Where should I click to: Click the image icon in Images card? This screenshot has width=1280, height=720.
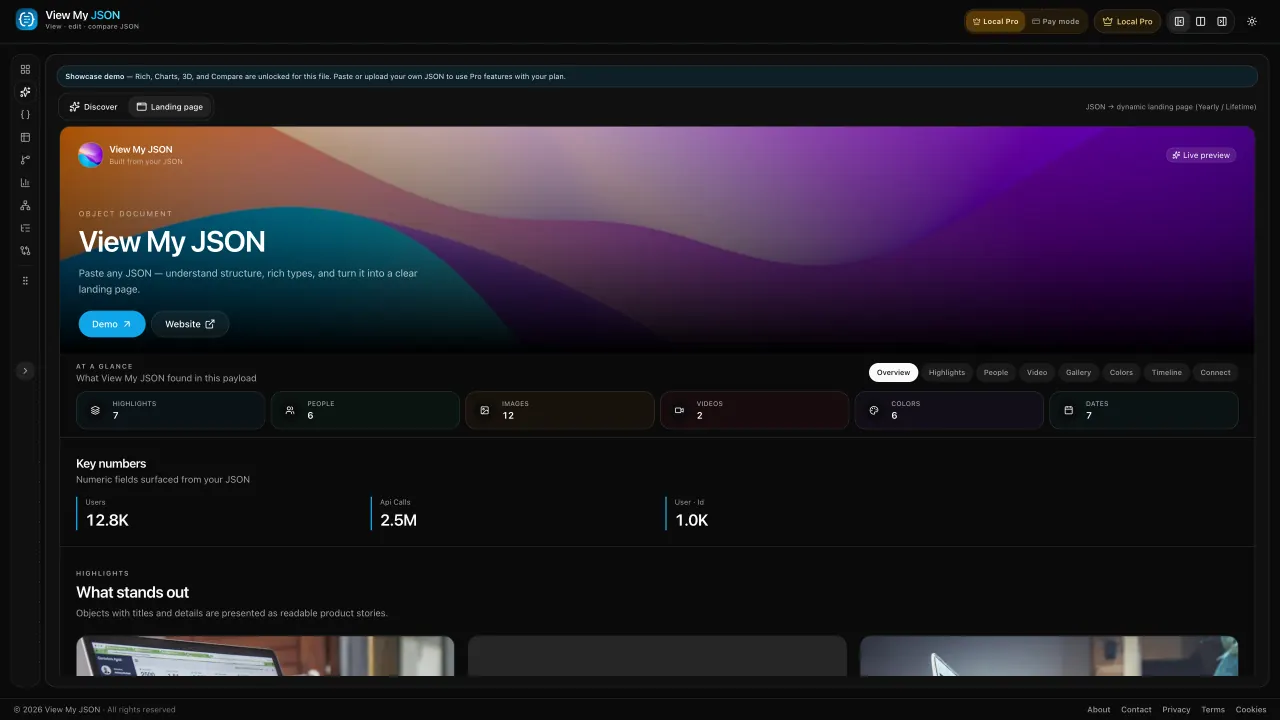tap(484, 410)
